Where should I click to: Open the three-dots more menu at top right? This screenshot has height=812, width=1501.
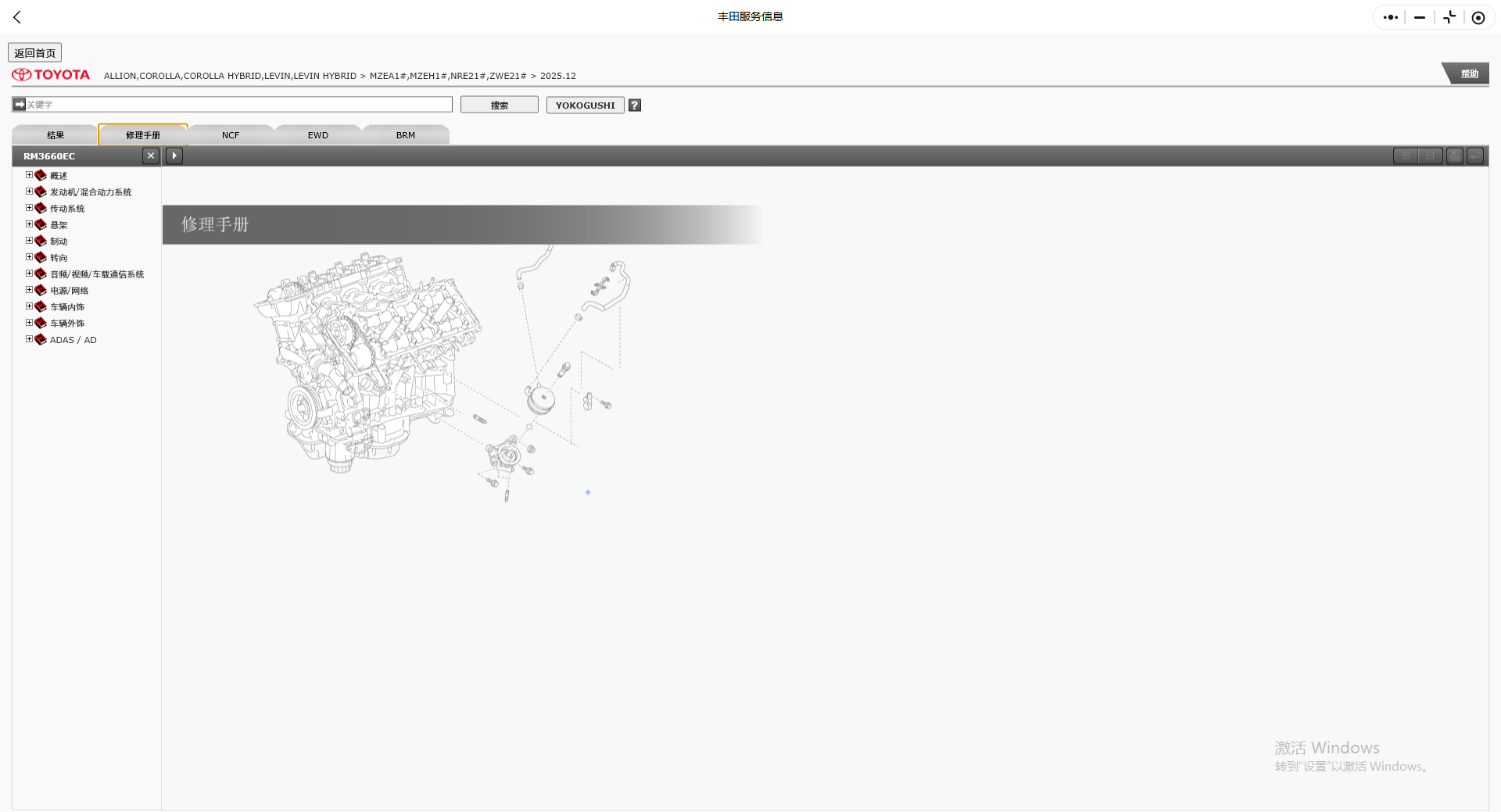point(1390,17)
